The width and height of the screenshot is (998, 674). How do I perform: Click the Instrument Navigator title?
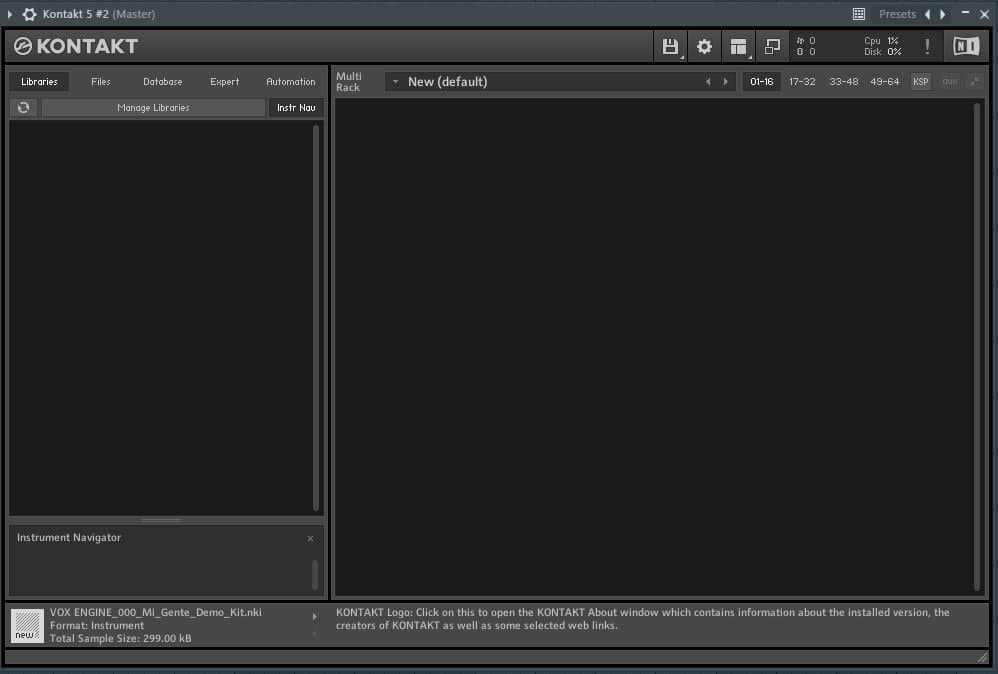tap(69, 538)
